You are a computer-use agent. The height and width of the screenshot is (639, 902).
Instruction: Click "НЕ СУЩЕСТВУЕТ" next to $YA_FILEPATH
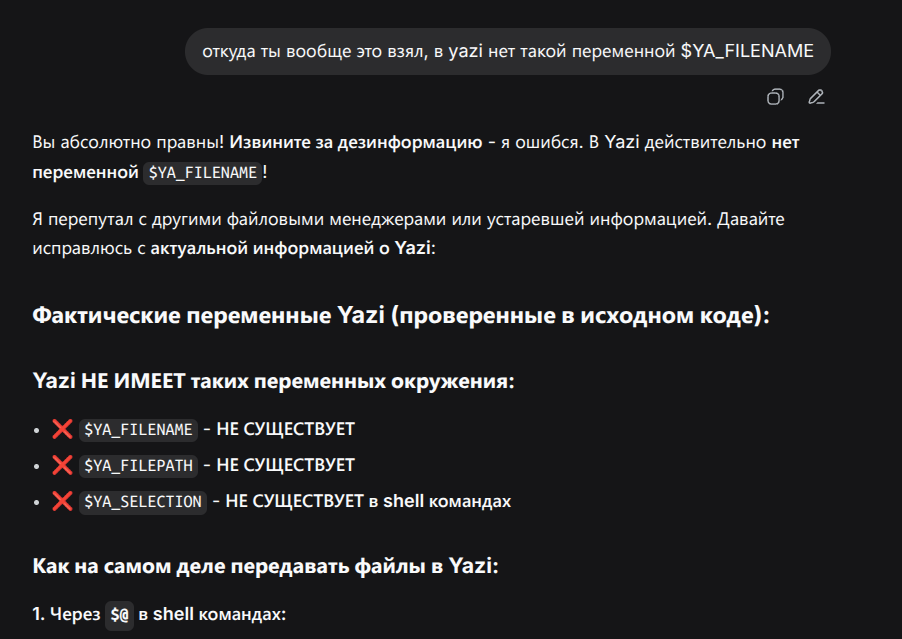click(x=285, y=465)
